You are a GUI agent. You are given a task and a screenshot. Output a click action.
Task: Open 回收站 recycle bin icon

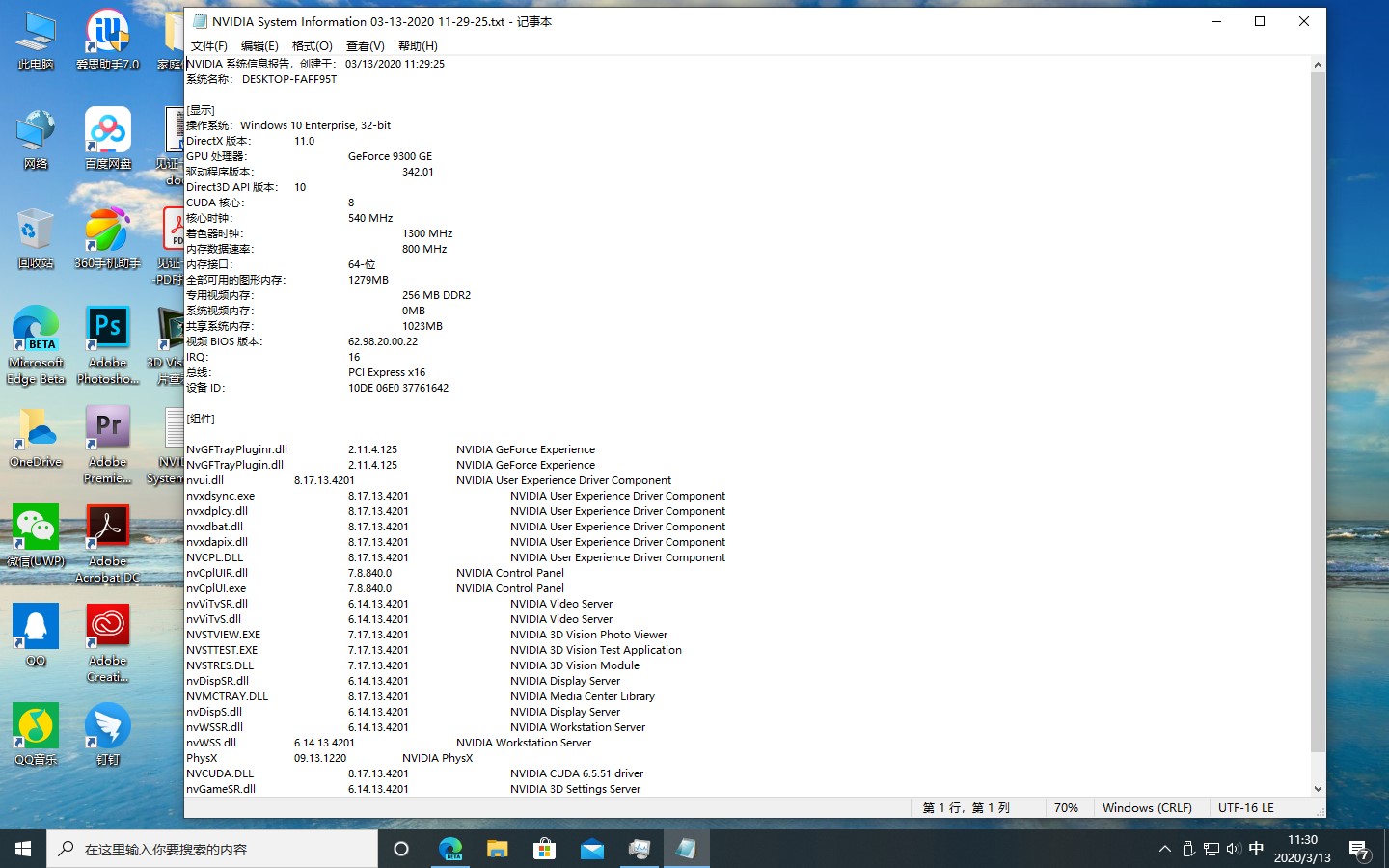(x=36, y=239)
